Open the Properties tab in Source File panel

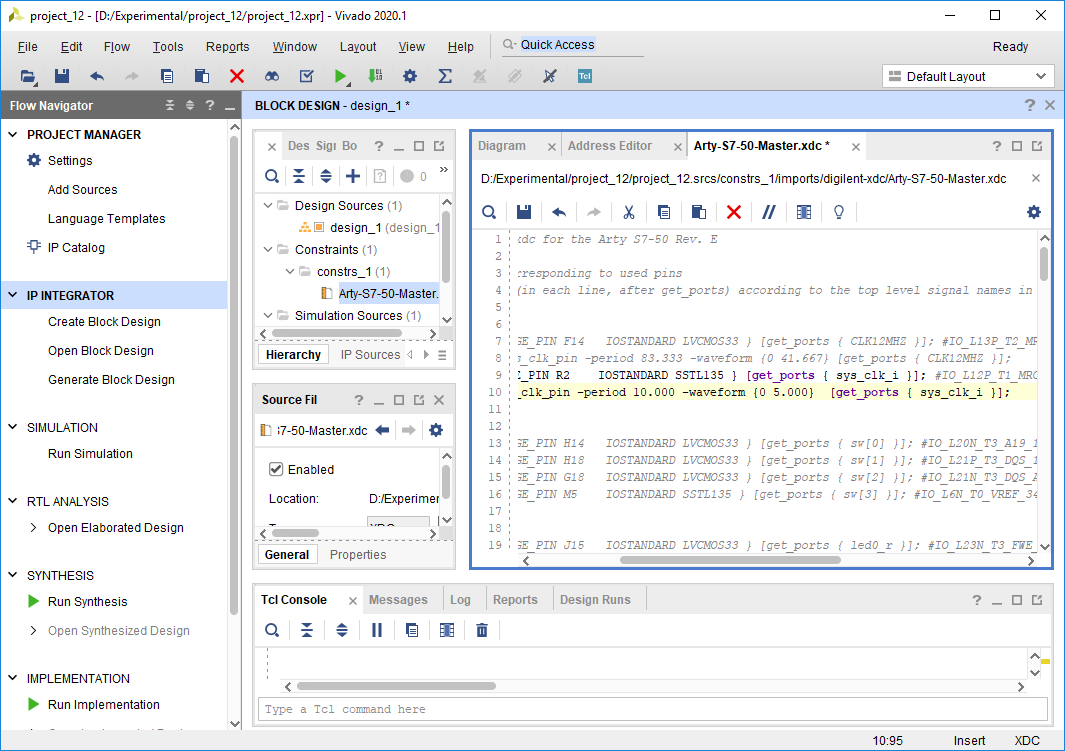tap(358, 555)
